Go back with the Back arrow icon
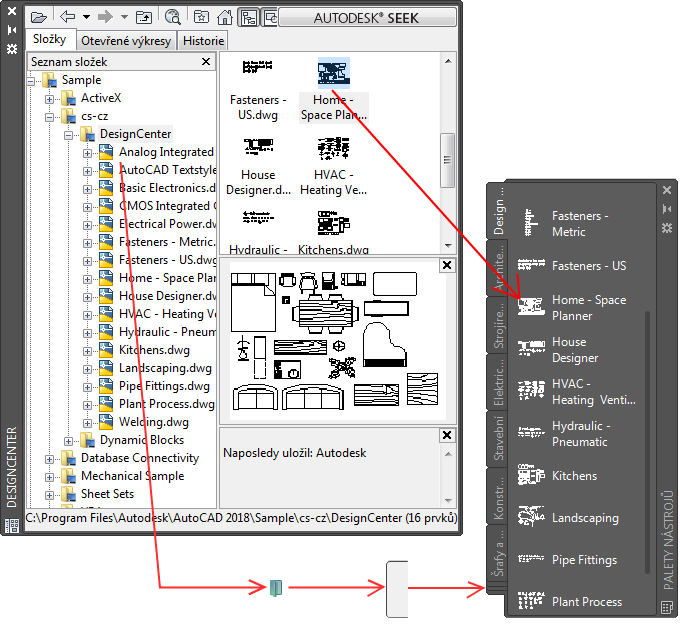The width and height of the screenshot is (680, 628). point(67,17)
